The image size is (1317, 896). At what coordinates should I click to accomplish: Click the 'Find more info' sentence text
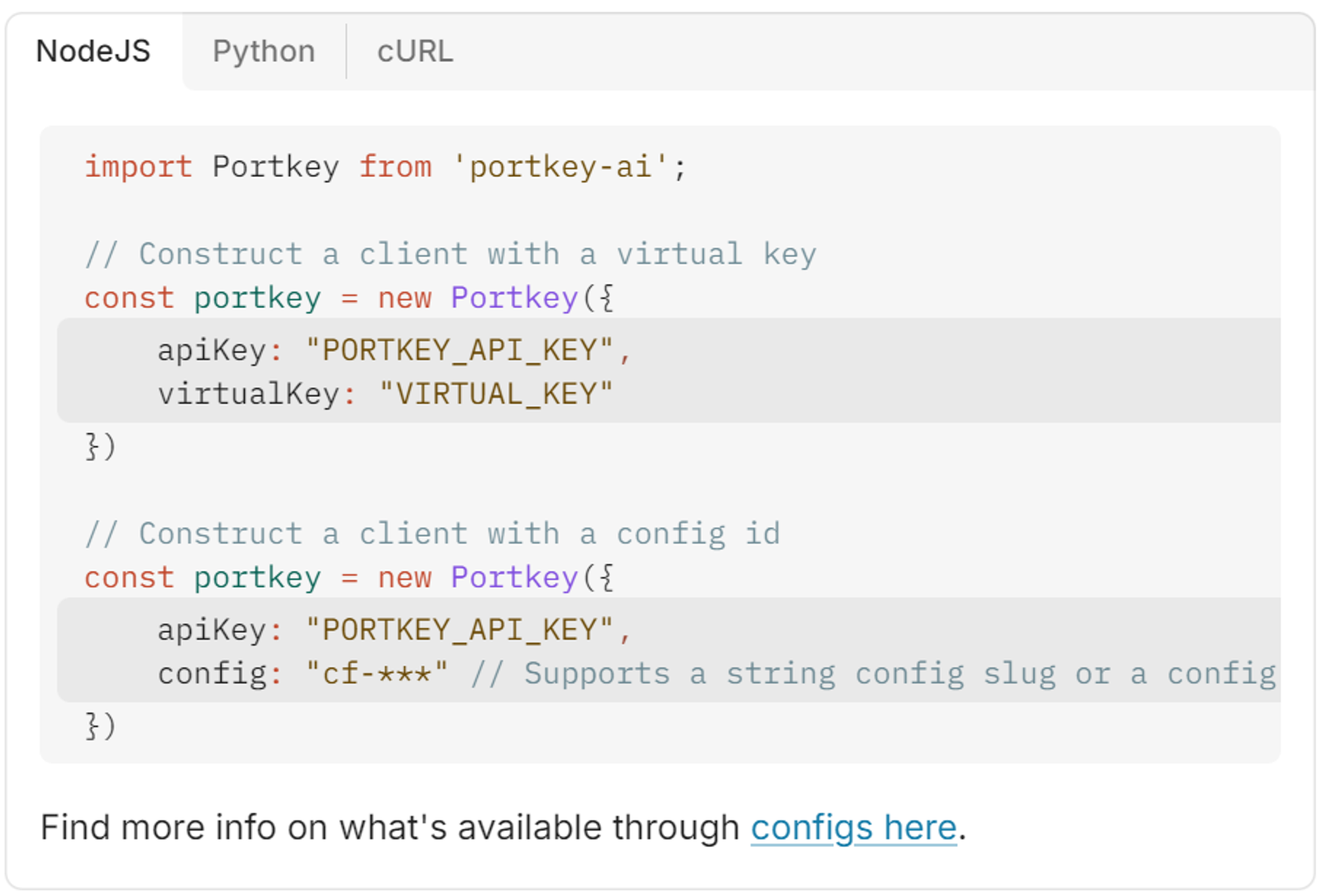(389, 828)
